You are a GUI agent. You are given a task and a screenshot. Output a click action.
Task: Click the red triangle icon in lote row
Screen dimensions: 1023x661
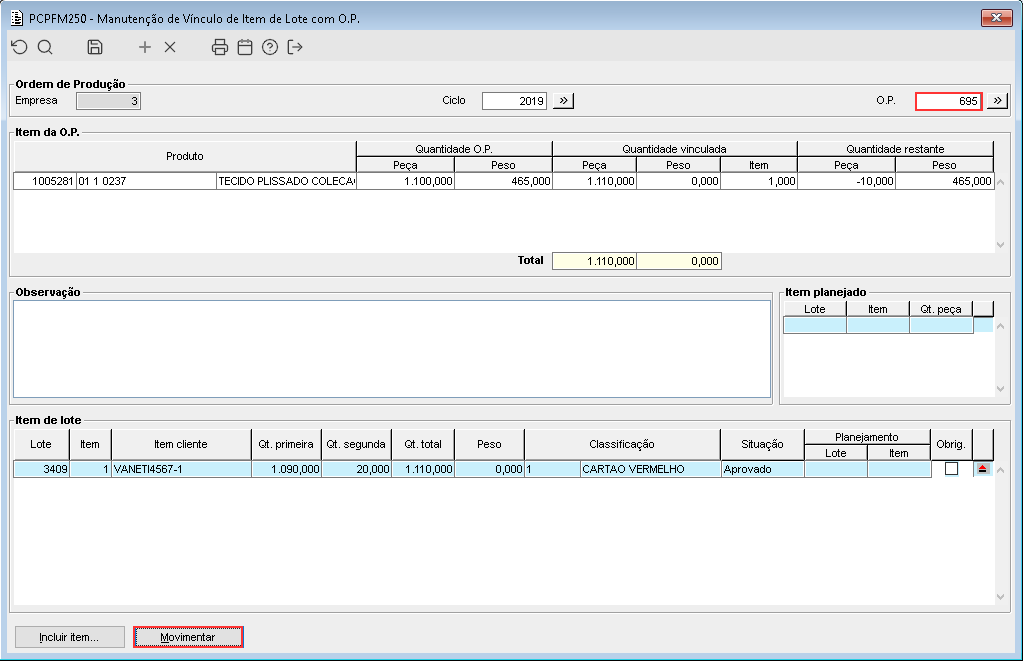click(983, 469)
